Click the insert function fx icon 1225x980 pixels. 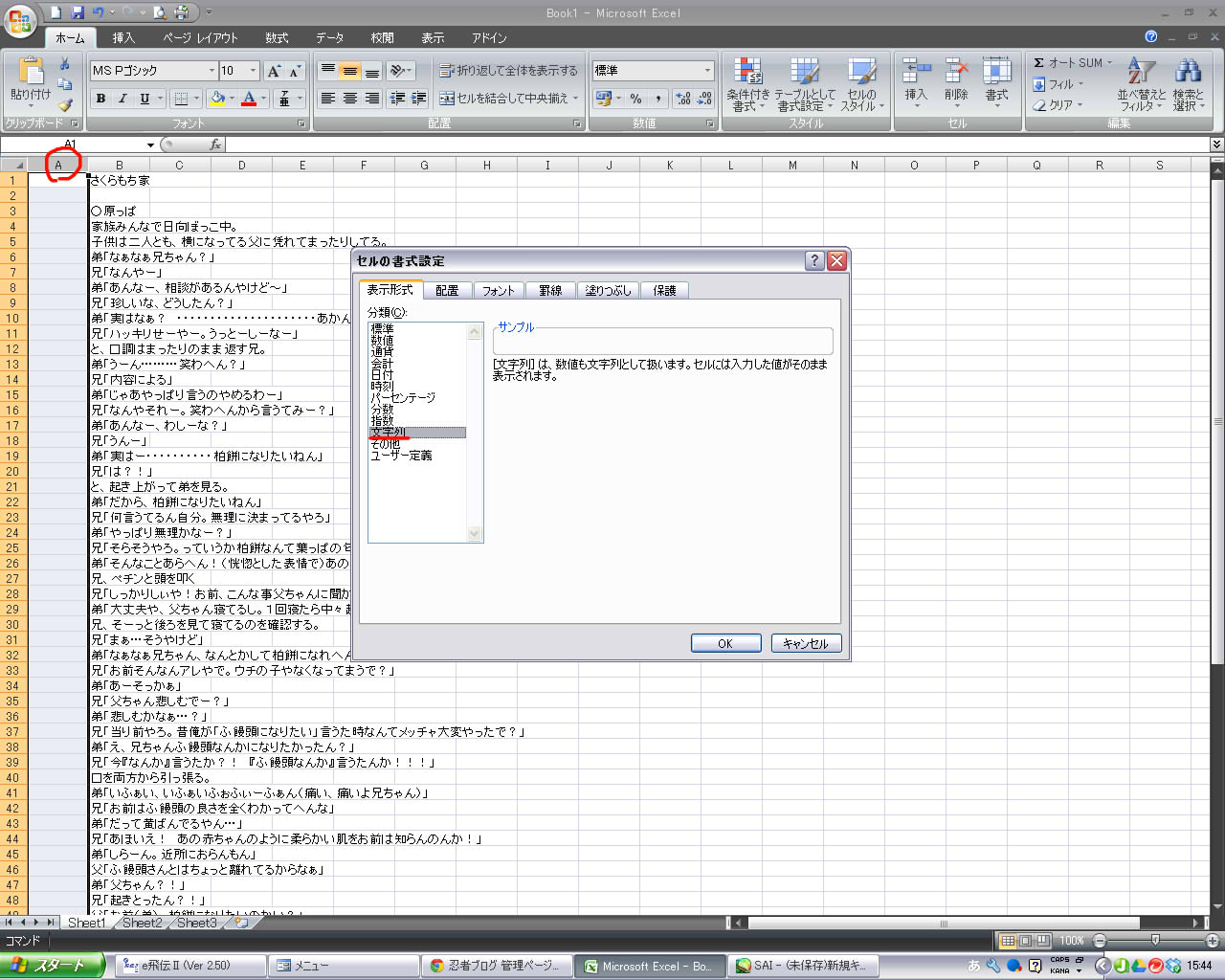coord(215,145)
